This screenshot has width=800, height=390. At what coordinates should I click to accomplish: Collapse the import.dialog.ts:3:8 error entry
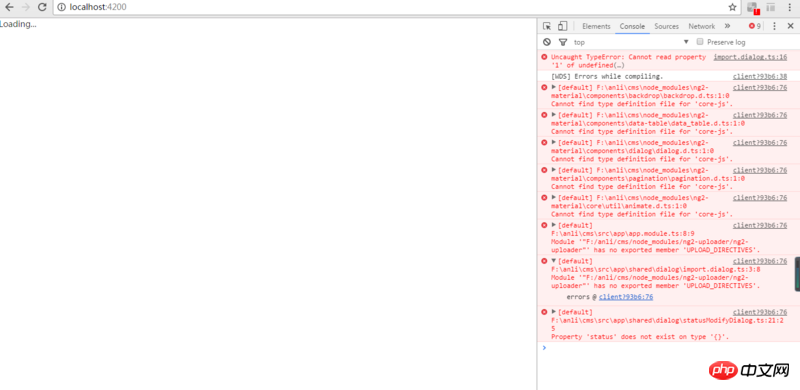(x=554, y=260)
